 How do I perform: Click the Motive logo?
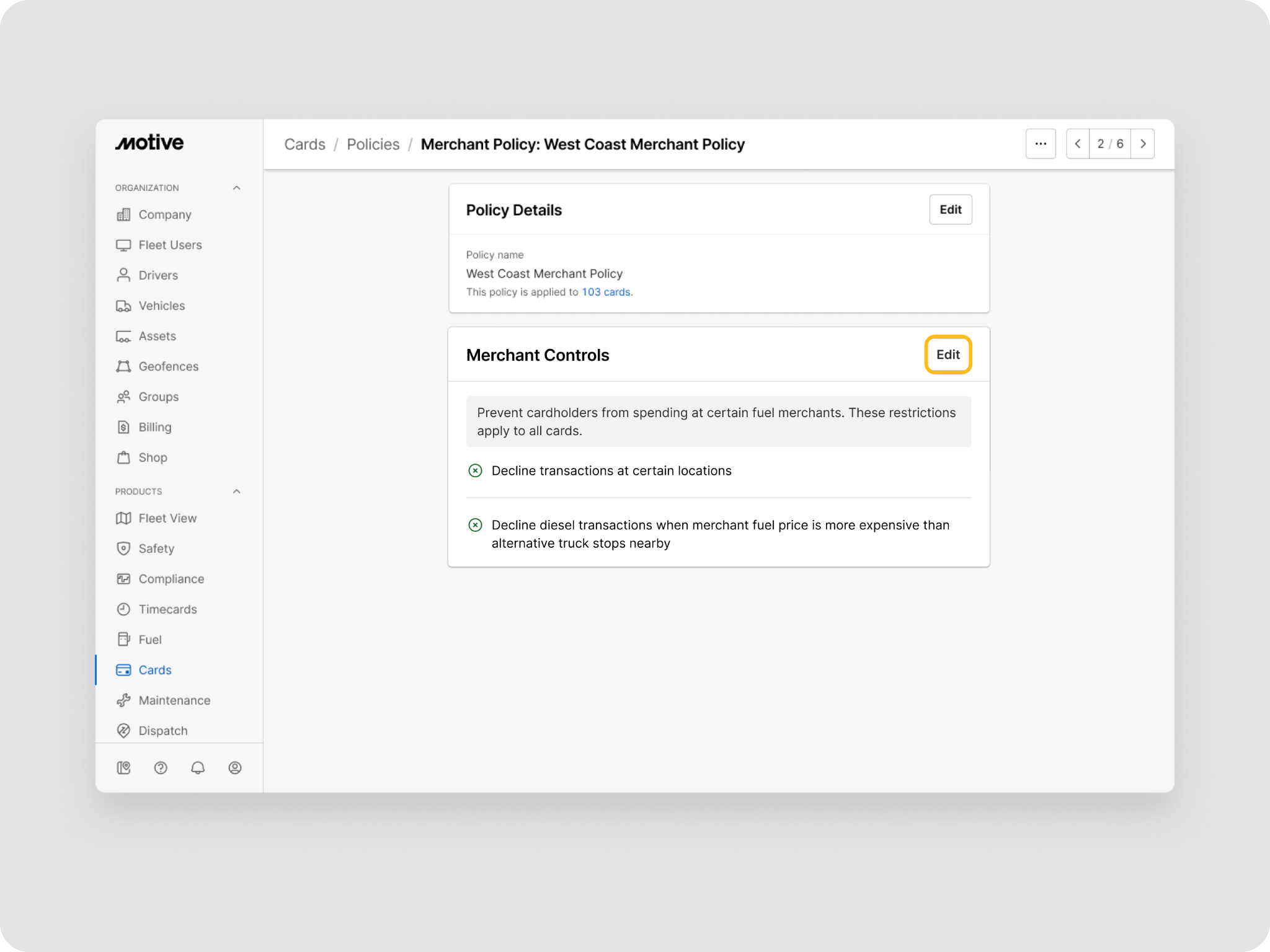point(149,143)
